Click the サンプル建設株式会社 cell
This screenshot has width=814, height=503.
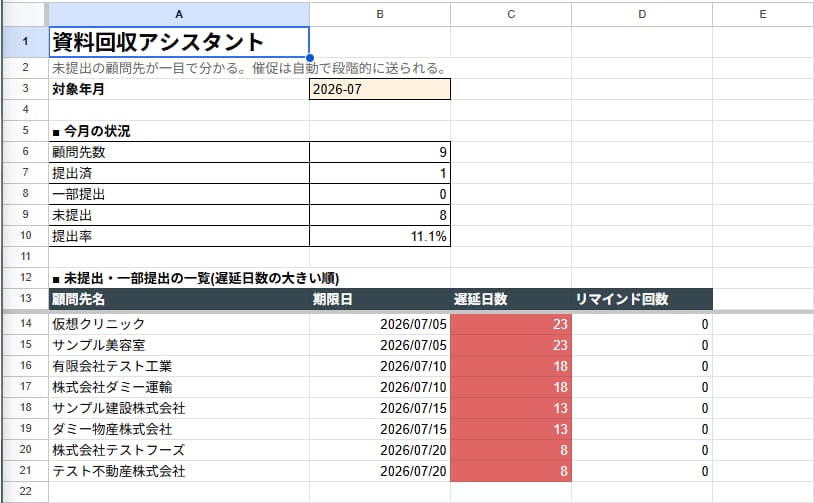[179, 408]
